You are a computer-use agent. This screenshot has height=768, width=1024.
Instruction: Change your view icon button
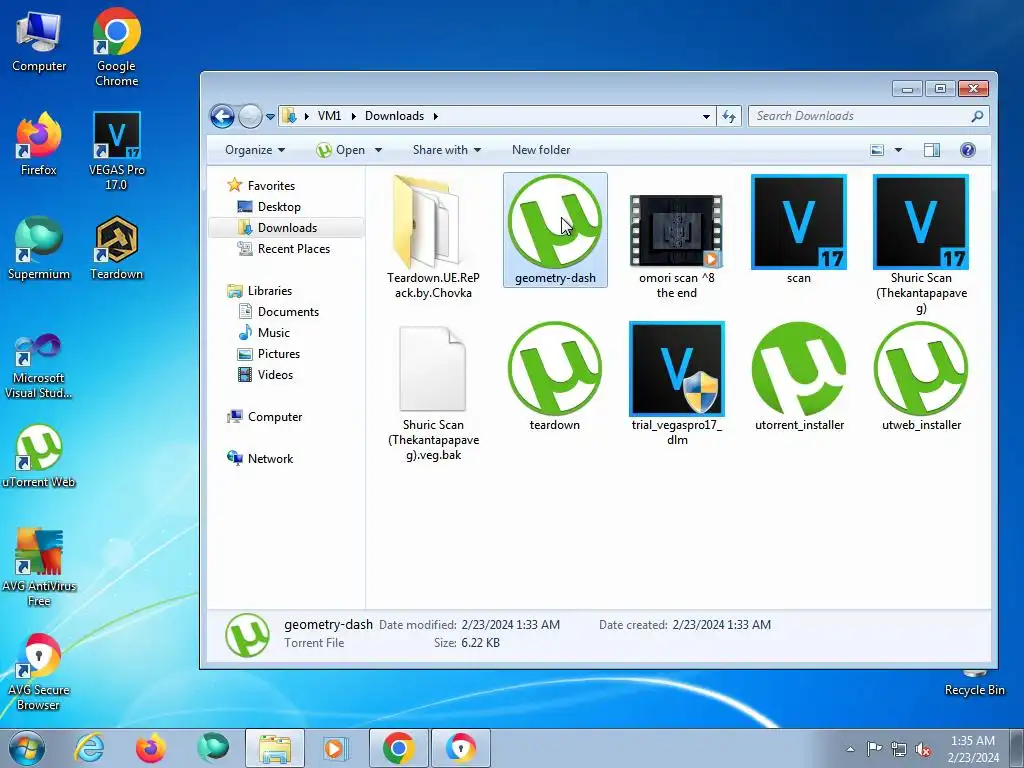877,150
